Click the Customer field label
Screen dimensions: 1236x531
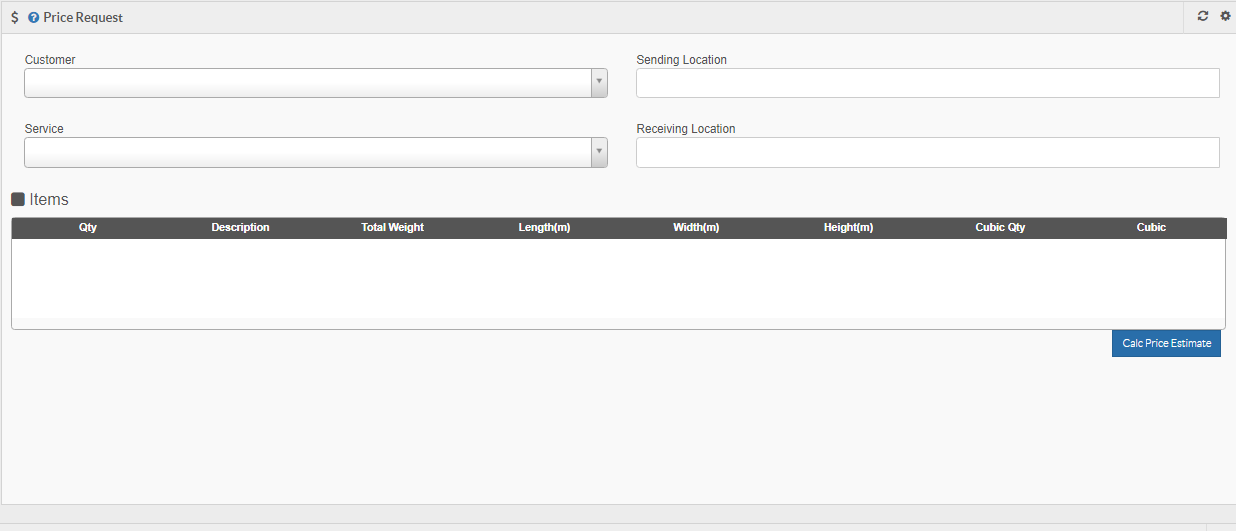(x=50, y=60)
